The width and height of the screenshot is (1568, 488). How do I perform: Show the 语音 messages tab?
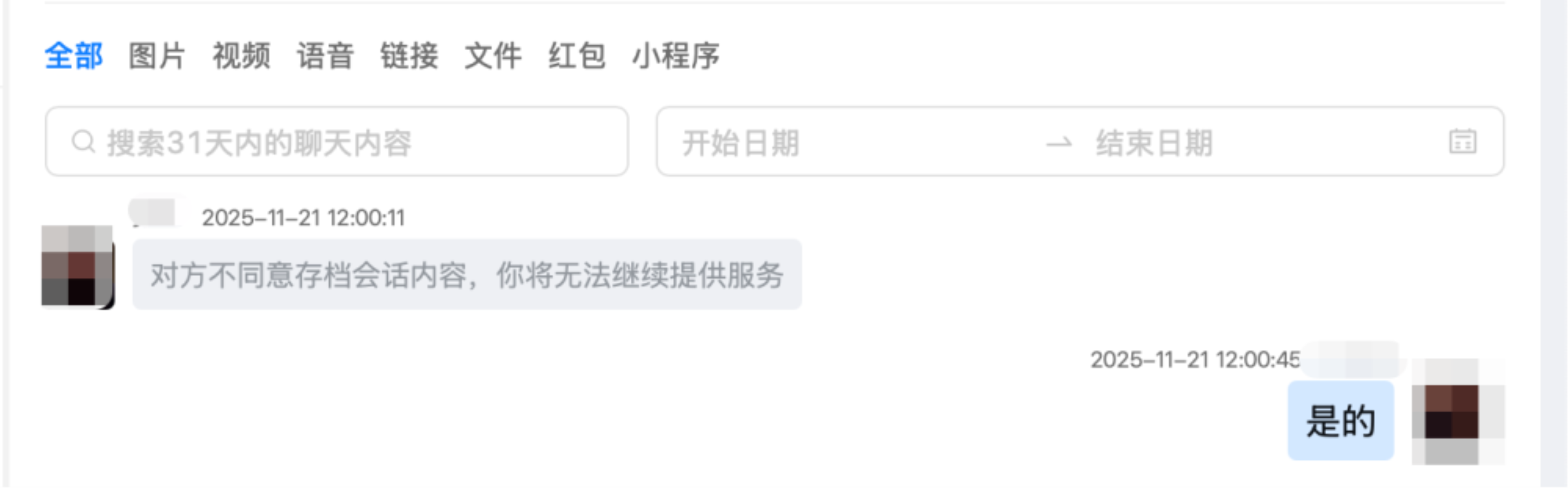point(325,56)
